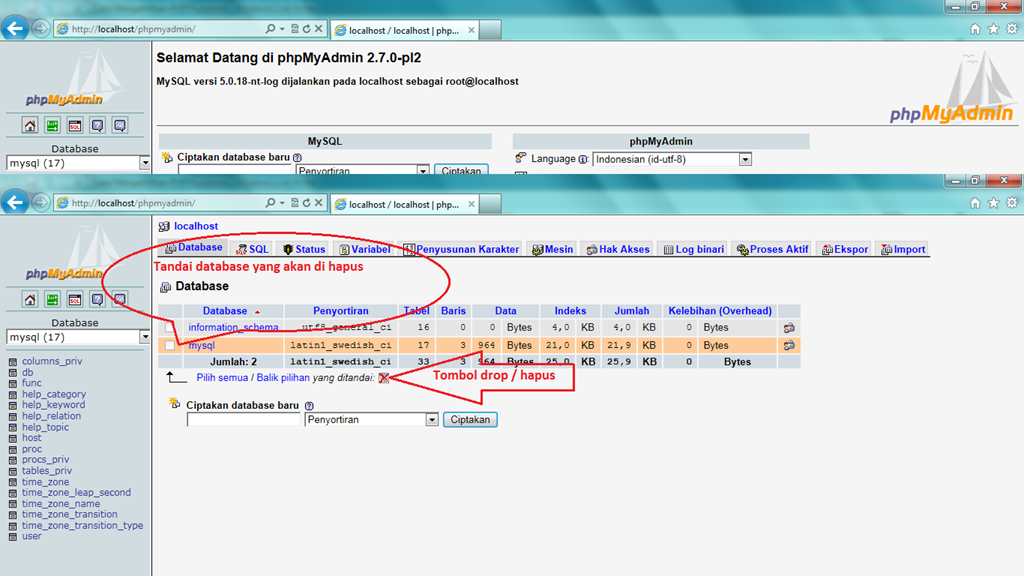Open mysql (17) dropdown in lower sidebar
Image resolution: width=1024 pixels, height=576 pixels.
point(78,337)
